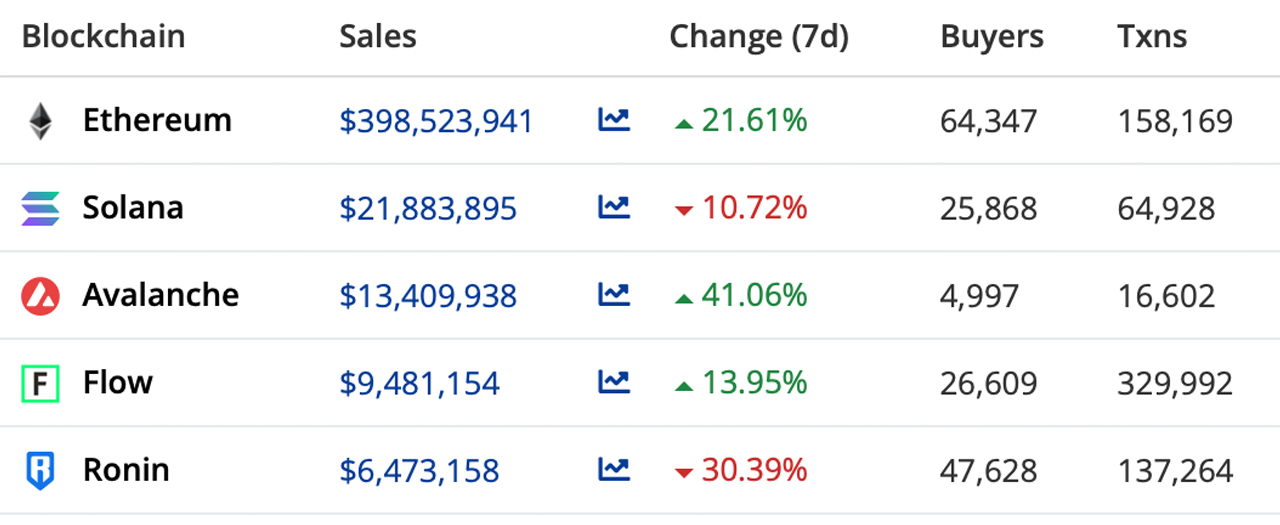This screenshot has height=525, width=1280.
Task: Open the Avalanche sales chart icon
Action: [x=614, y=295]
